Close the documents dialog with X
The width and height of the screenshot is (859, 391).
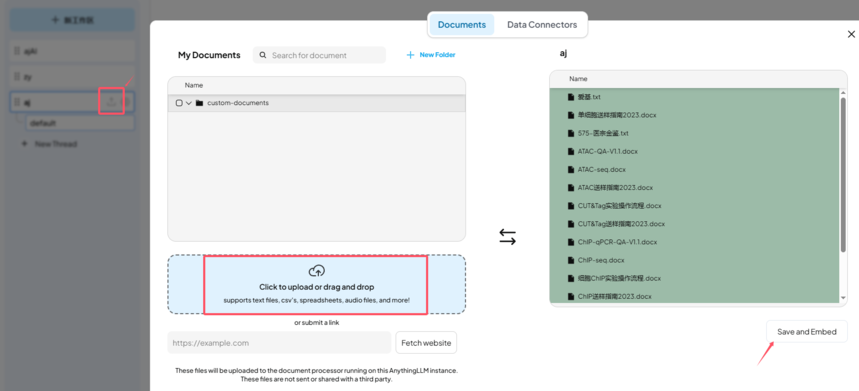851,34
